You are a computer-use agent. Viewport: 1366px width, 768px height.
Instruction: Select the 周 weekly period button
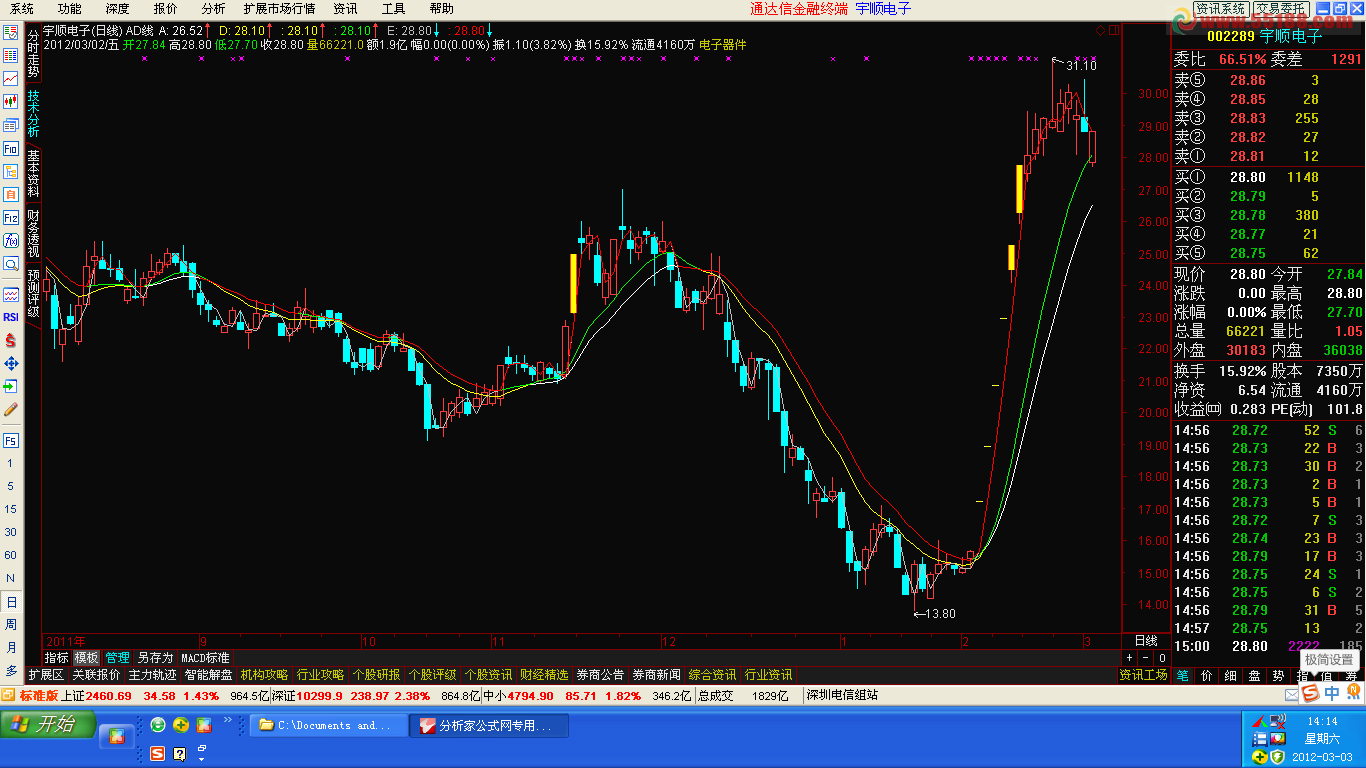tap(11, 625)
